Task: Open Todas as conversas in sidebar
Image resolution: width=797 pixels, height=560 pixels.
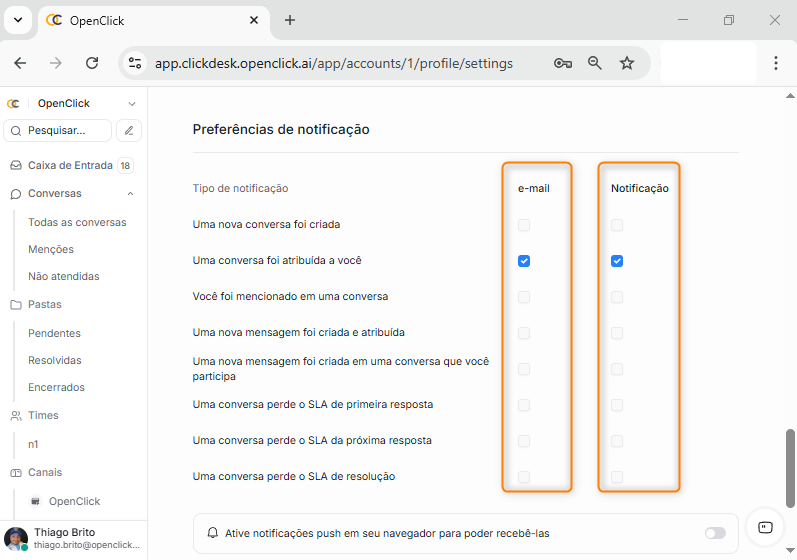Action: (77, 222)
